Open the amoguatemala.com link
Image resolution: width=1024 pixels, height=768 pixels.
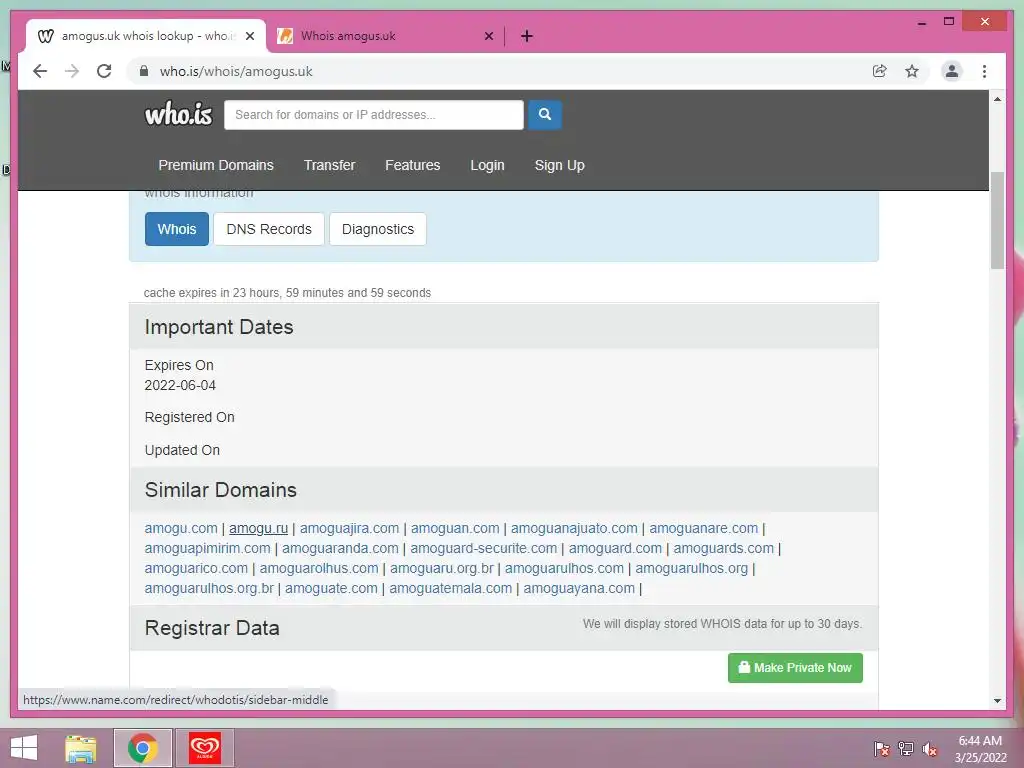451,588
